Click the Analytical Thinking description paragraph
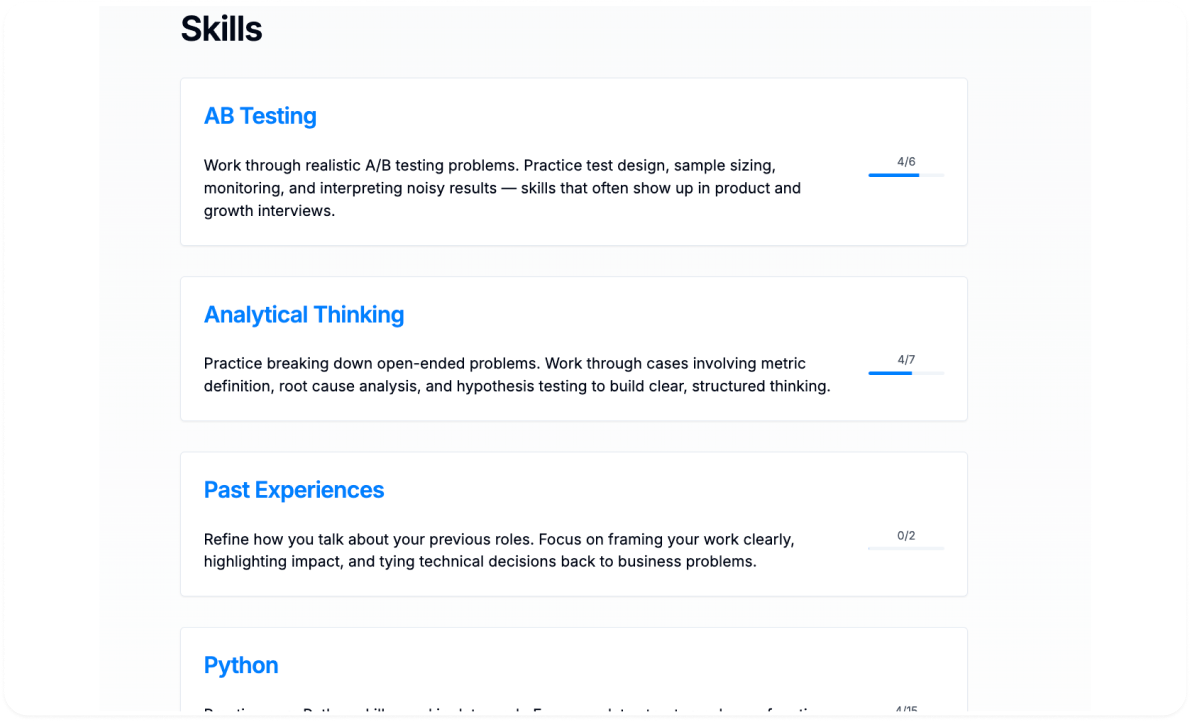This screenshot has height=722, width=1191. point(516,375)
